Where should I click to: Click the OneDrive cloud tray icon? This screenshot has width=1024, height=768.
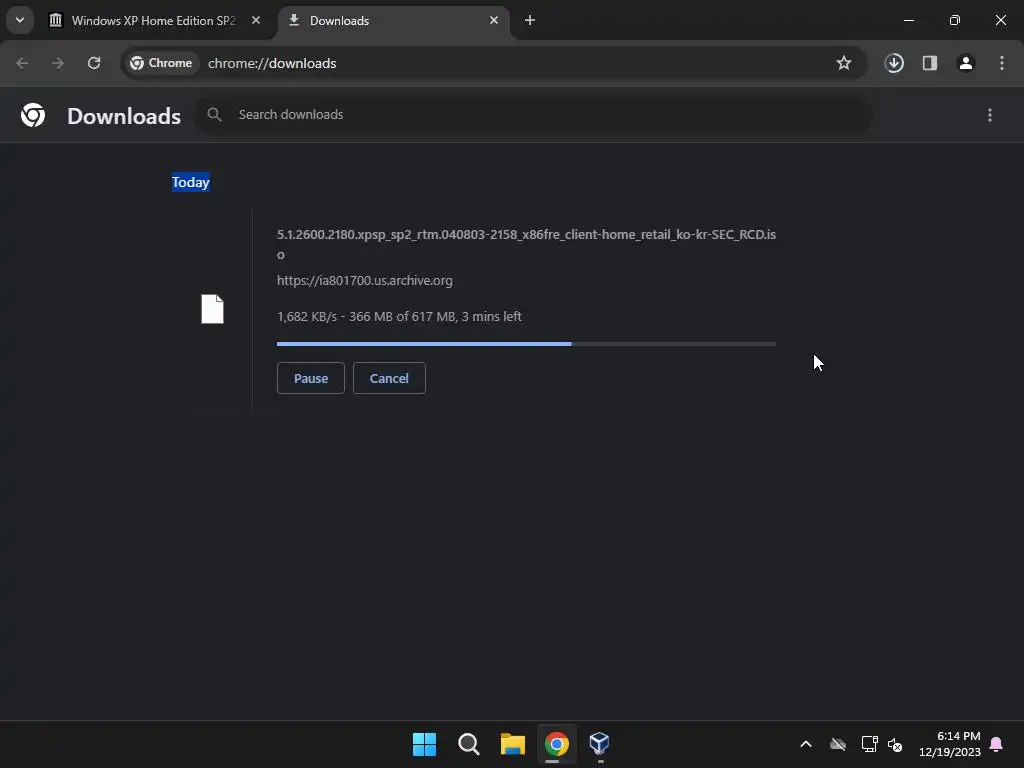coord(838,744)
